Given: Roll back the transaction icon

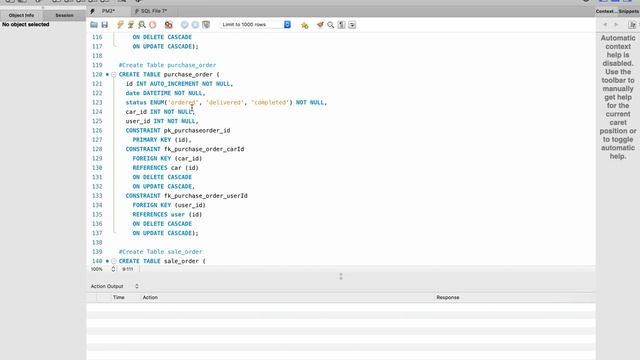Looking at the screenshot, I should click(x=195, y=25).
